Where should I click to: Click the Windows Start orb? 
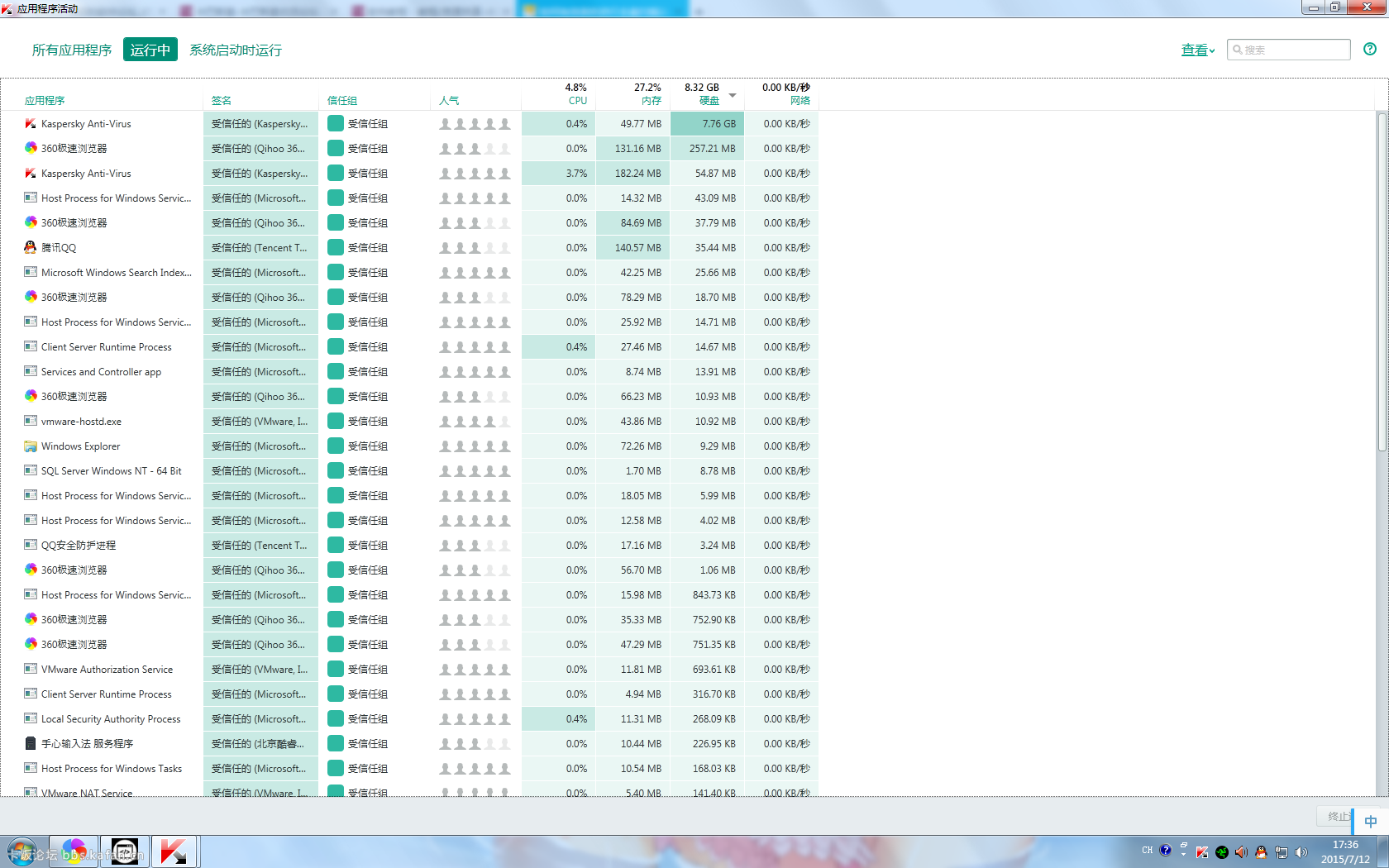tap(22, 851)
